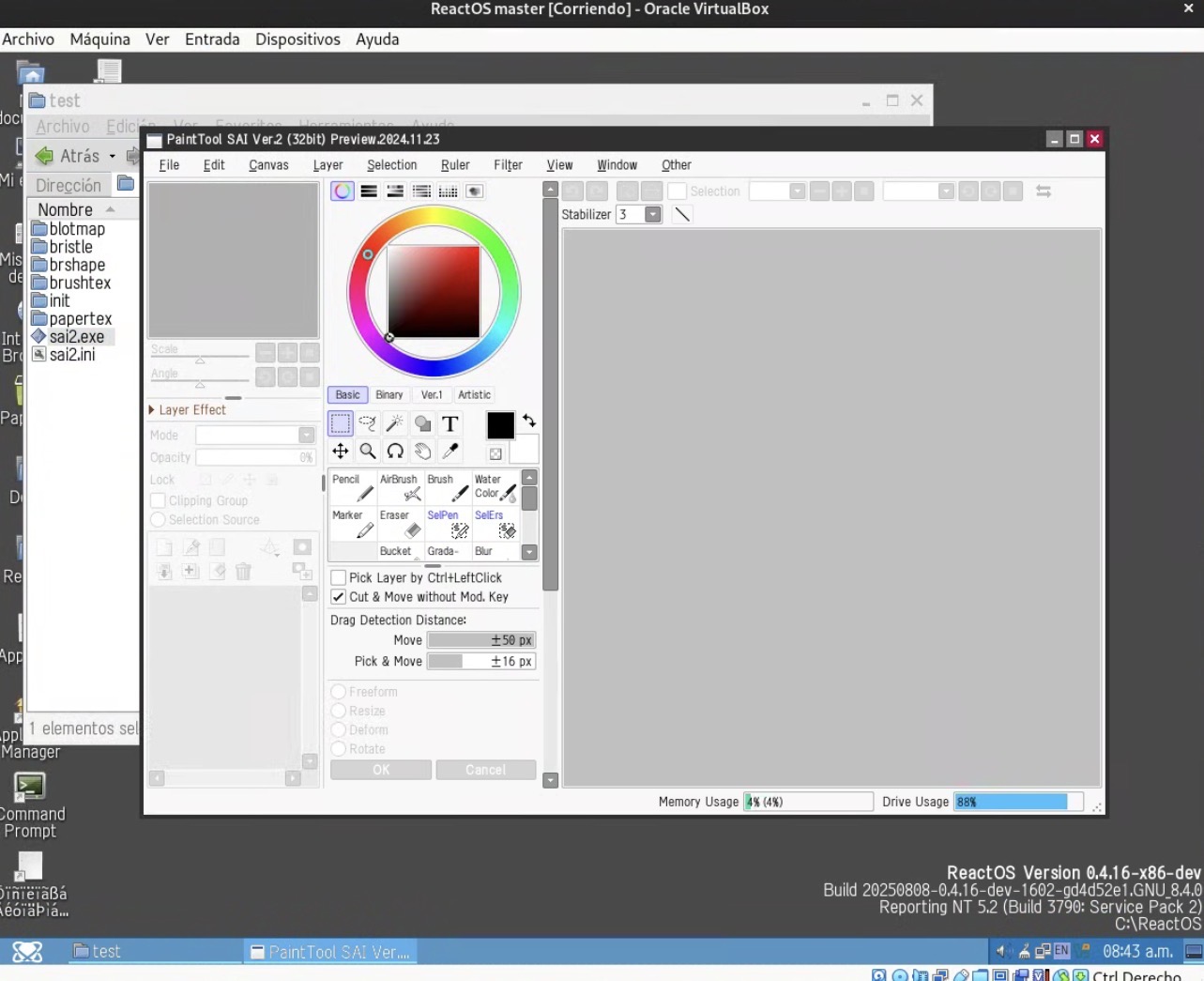
Task: Select the Hand pan tool
Action: (422, 452)
